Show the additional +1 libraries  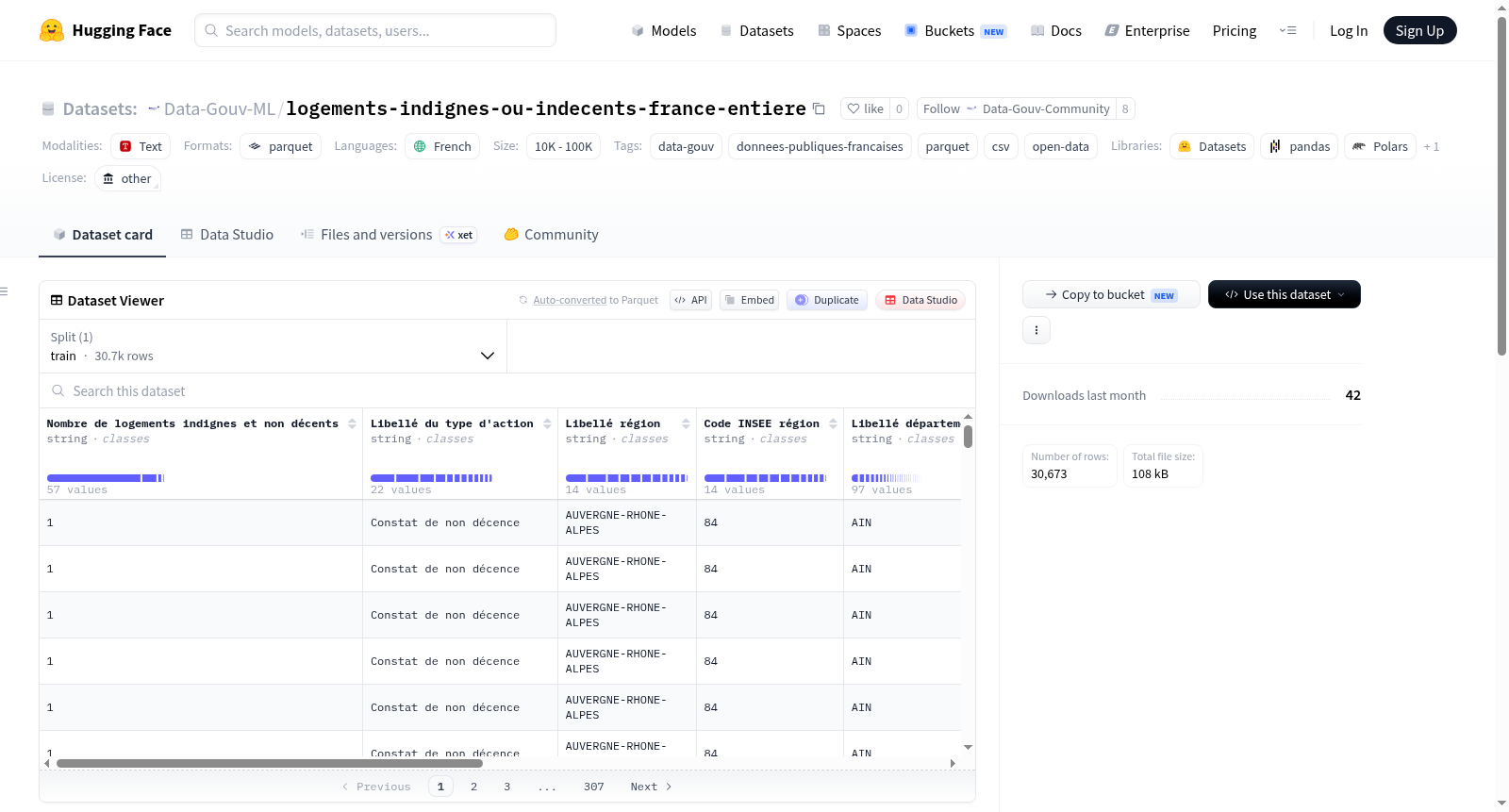1431,147
